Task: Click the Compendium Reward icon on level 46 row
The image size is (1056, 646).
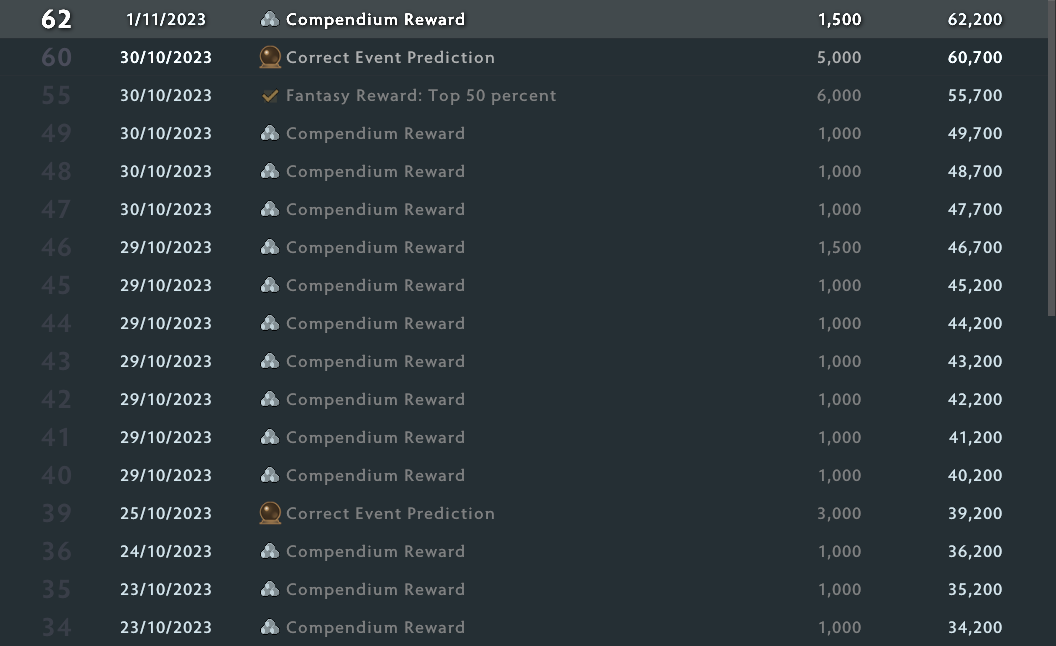Action: 269,247
